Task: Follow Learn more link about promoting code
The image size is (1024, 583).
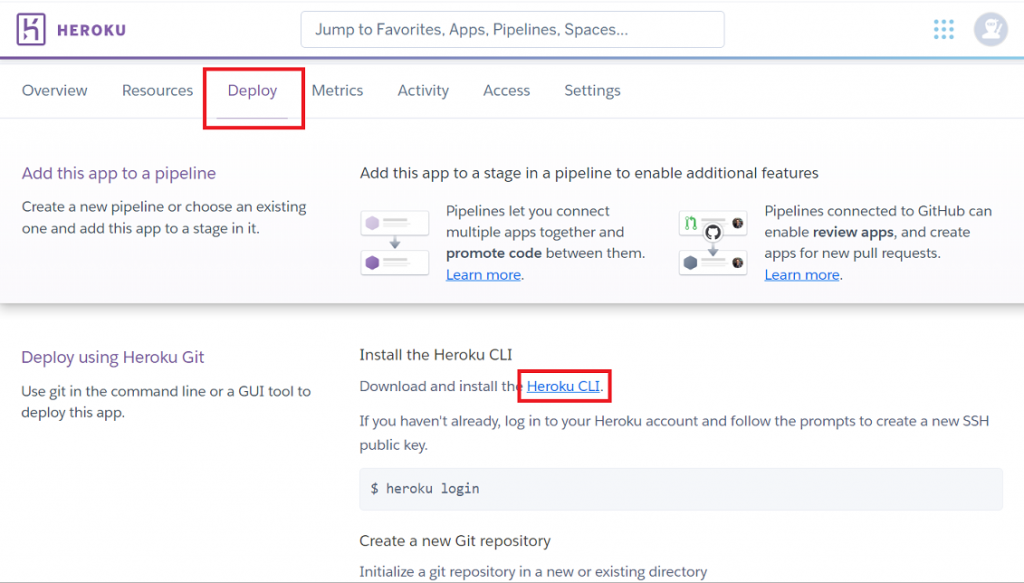Action: (483, 275)
